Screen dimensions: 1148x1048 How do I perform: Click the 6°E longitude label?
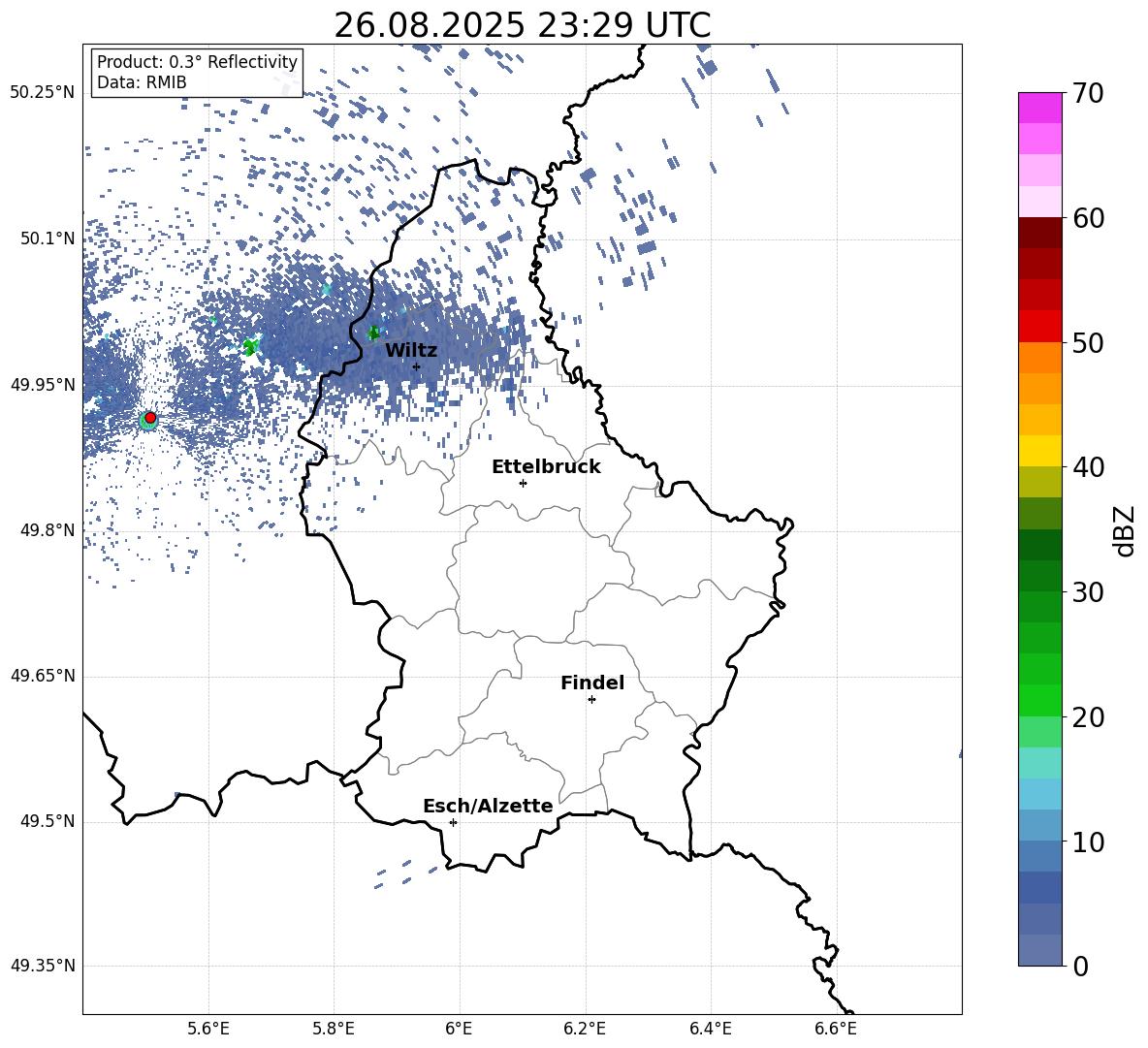459,1029
